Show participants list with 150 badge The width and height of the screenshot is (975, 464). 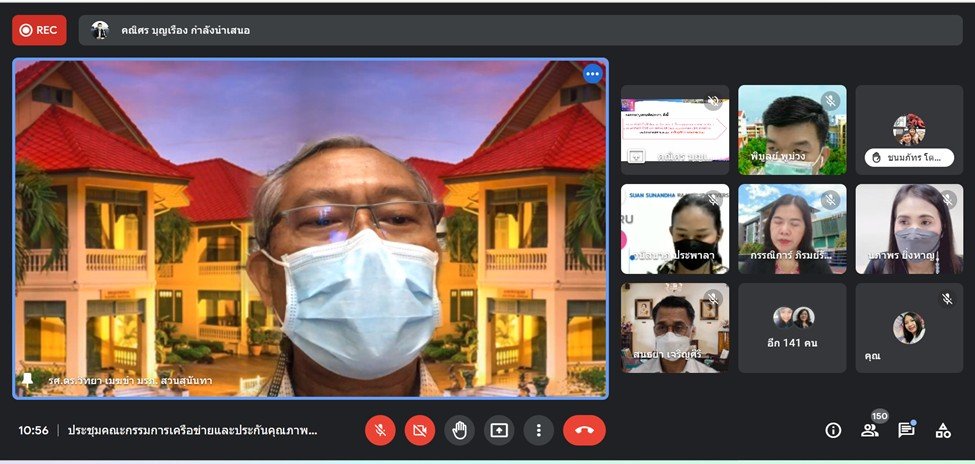[869, 430]
